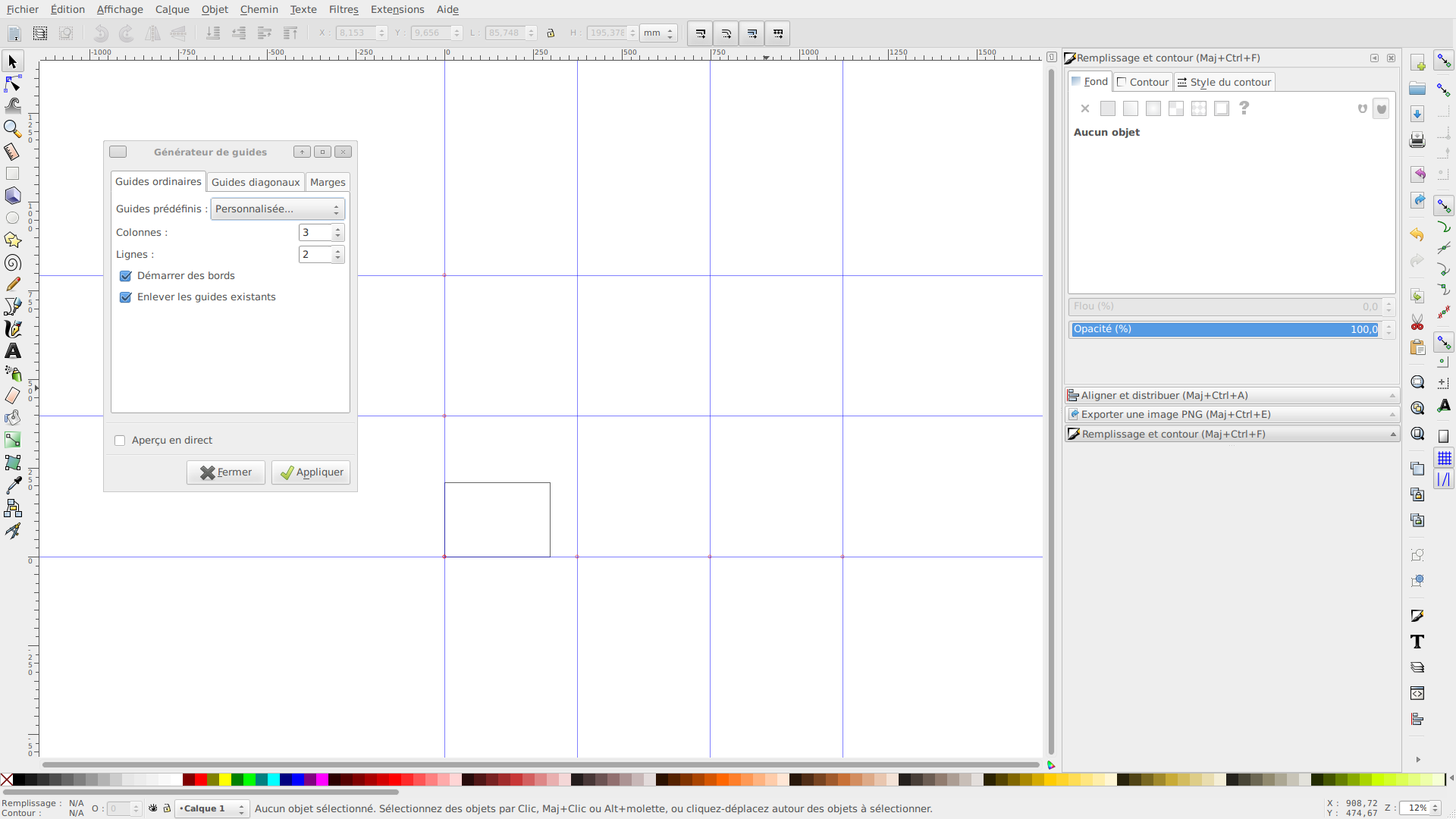Viewport: 1456px width, 819px height.
Task: Select the zoom tool
Action: [x=13, y=129]
